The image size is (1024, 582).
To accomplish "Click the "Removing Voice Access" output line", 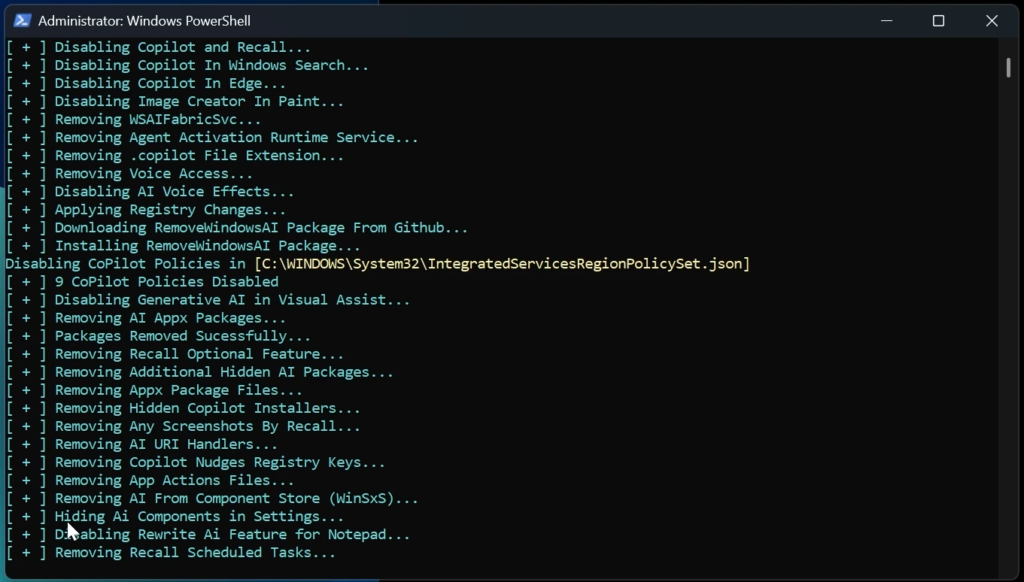I will pyautogui.click(x=153, y=173).
